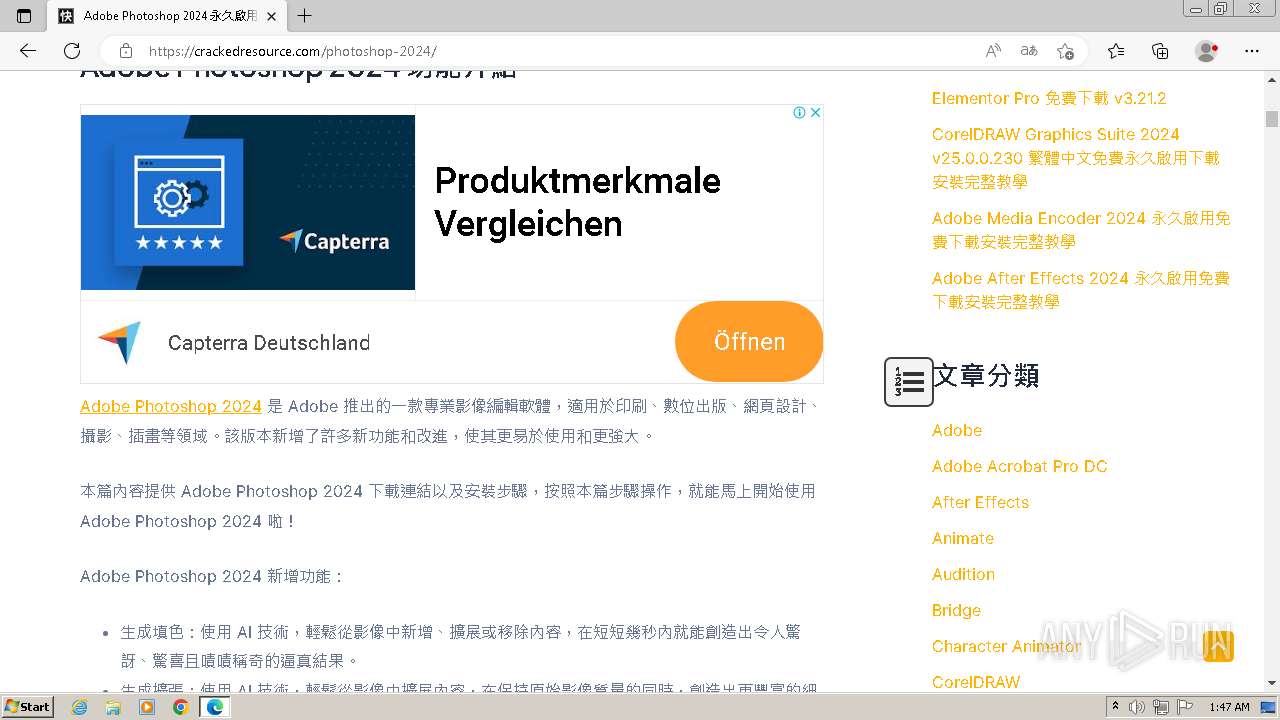Close the Capterra advertisement
The height and width of the screenshot is (720, 1280).
(x=815, y=112)
